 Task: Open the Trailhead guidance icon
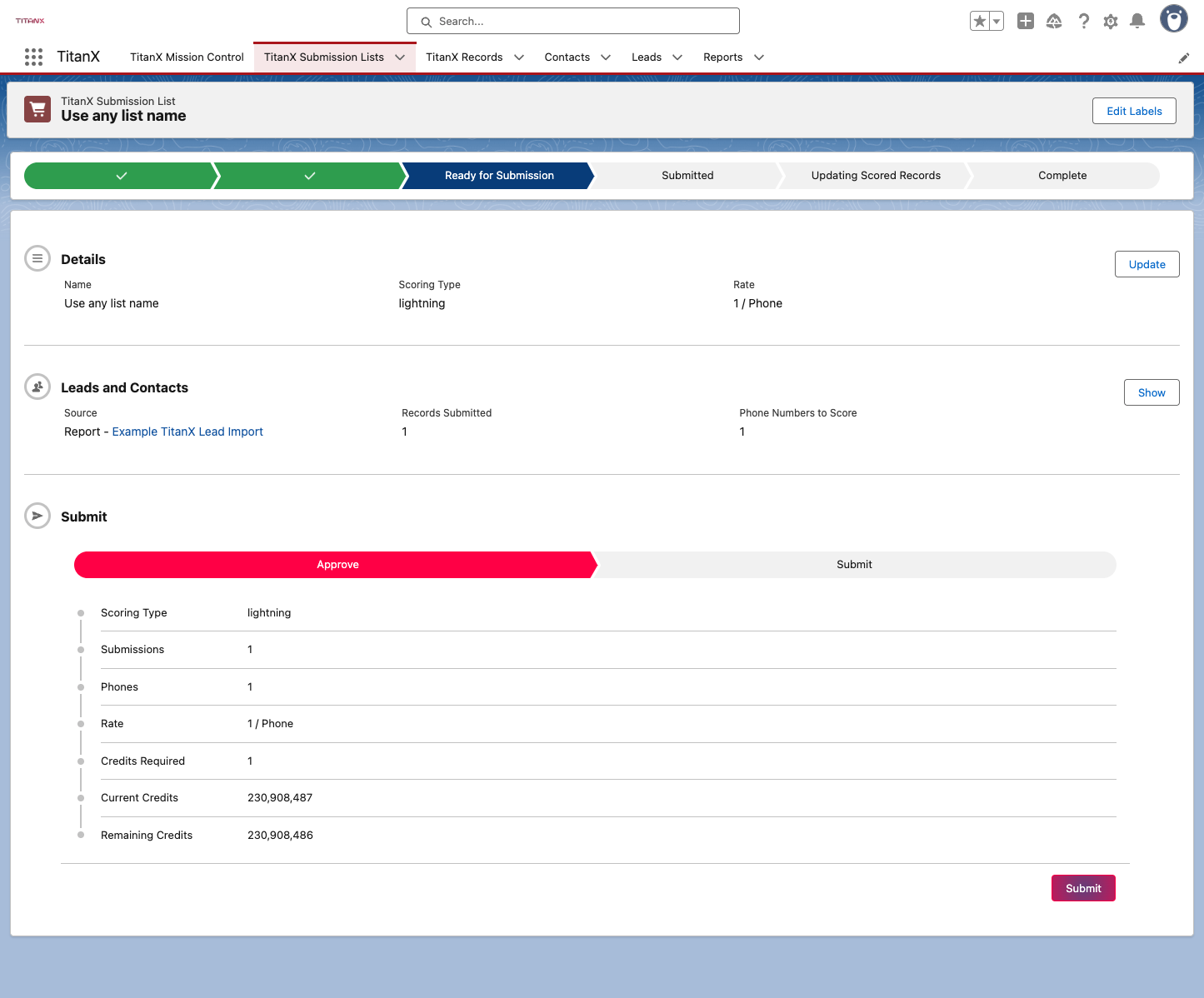[1054, 21]
